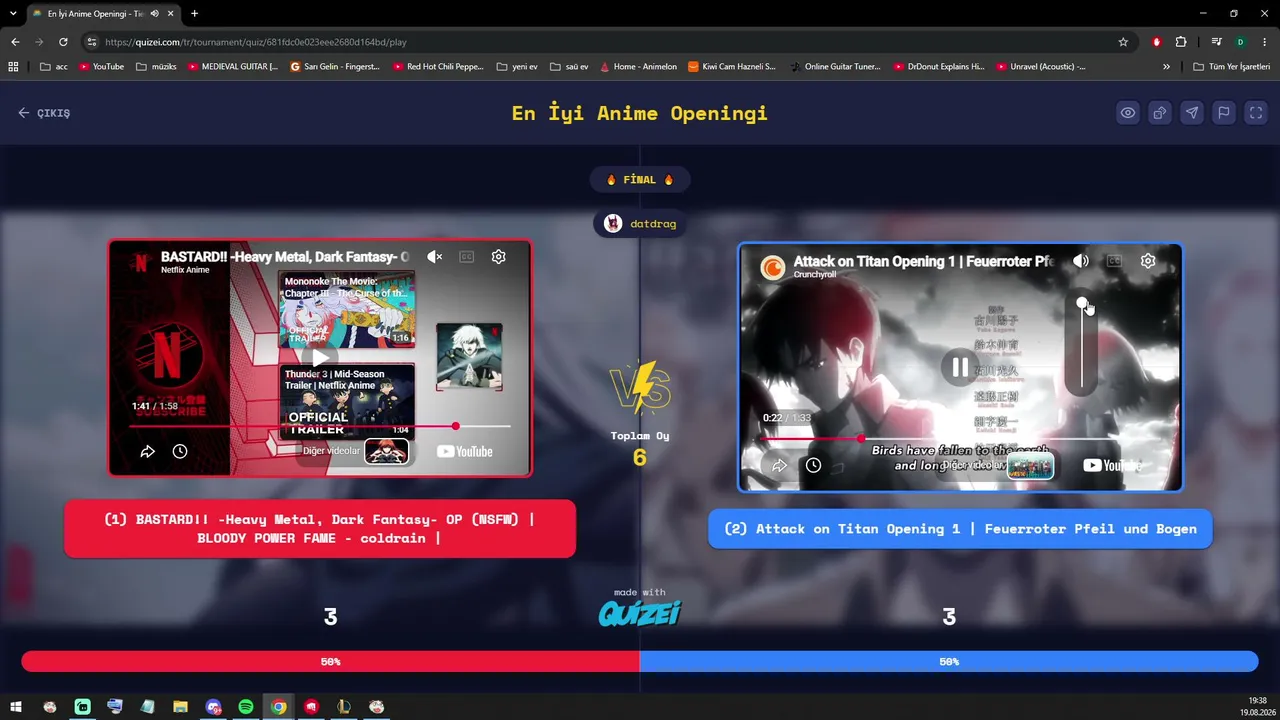The width and height of the screenshot is (1280, 720).
Task: Open the Home - Animelon bookmark
Action: pyautogui.click(x=639, y=67)
